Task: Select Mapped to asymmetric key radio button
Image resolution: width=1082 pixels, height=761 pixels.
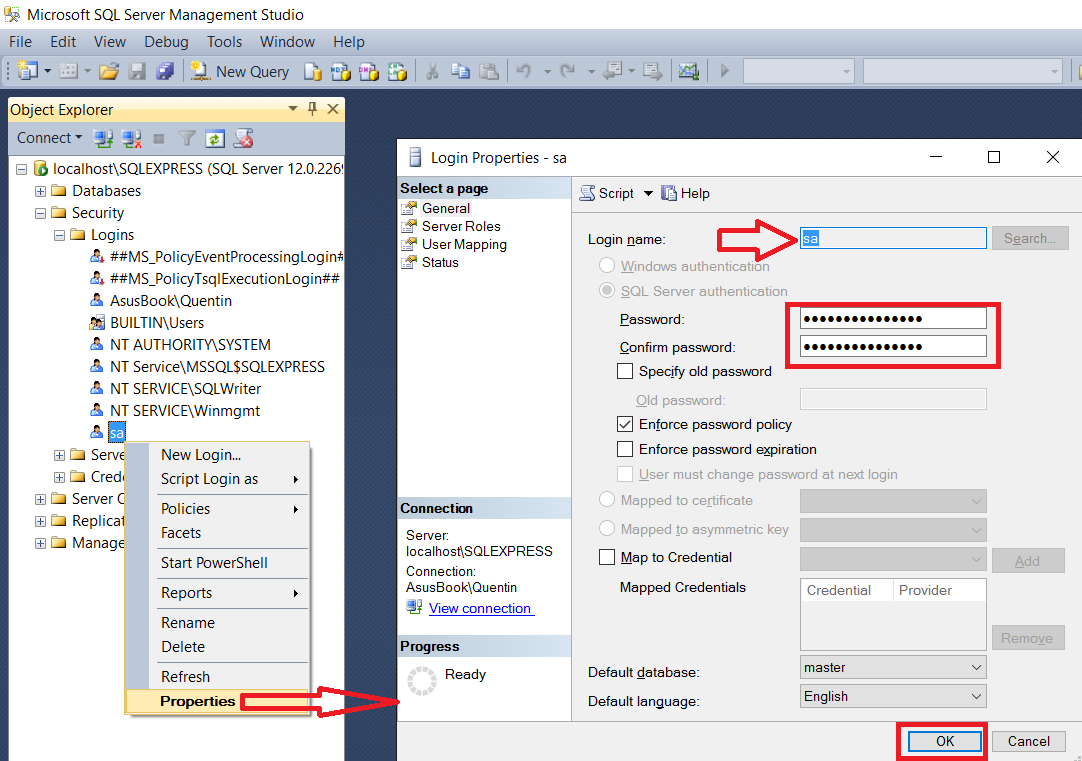Action: pyautogui.click(x=607, y=528)
